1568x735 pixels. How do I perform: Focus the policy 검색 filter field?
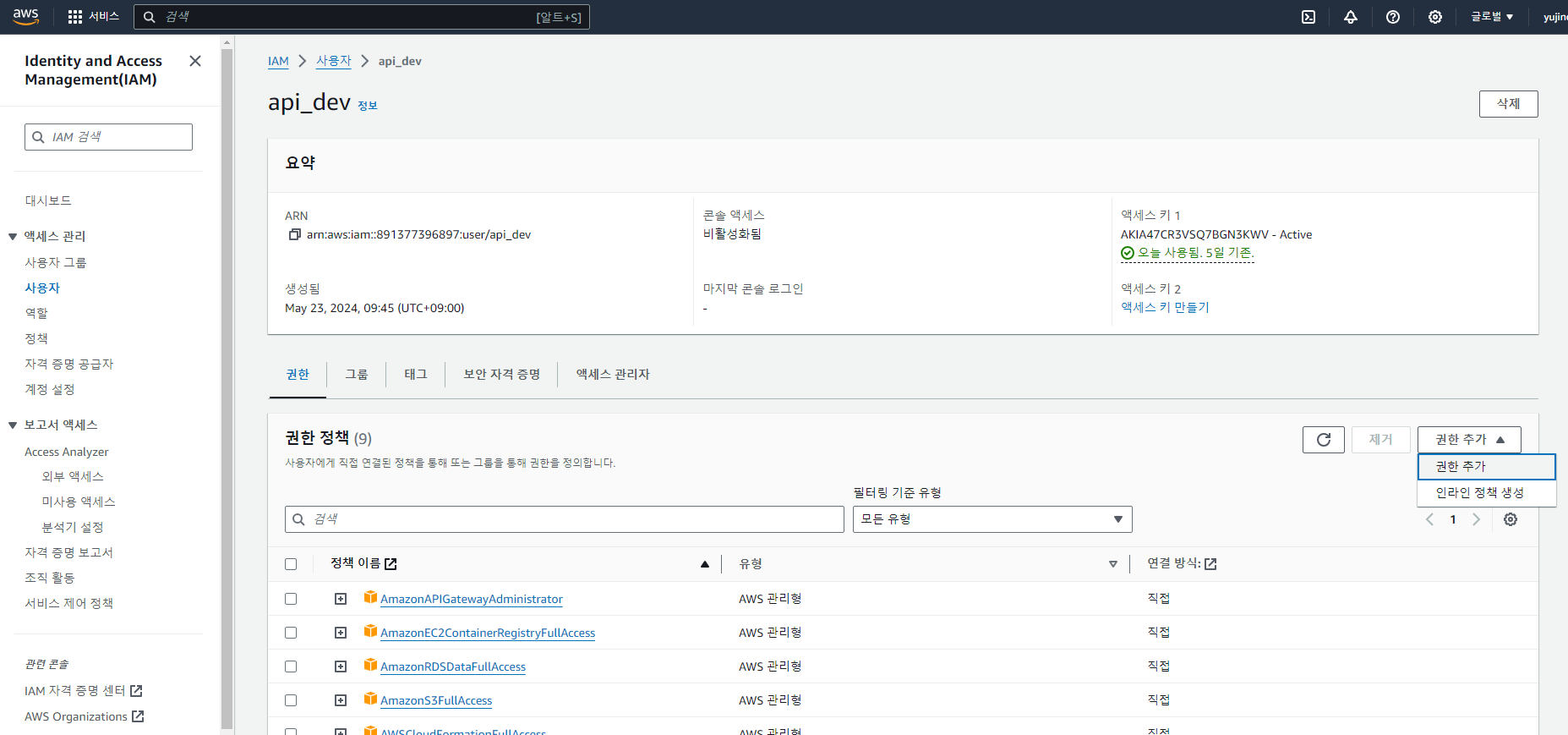tap(565, 519)
